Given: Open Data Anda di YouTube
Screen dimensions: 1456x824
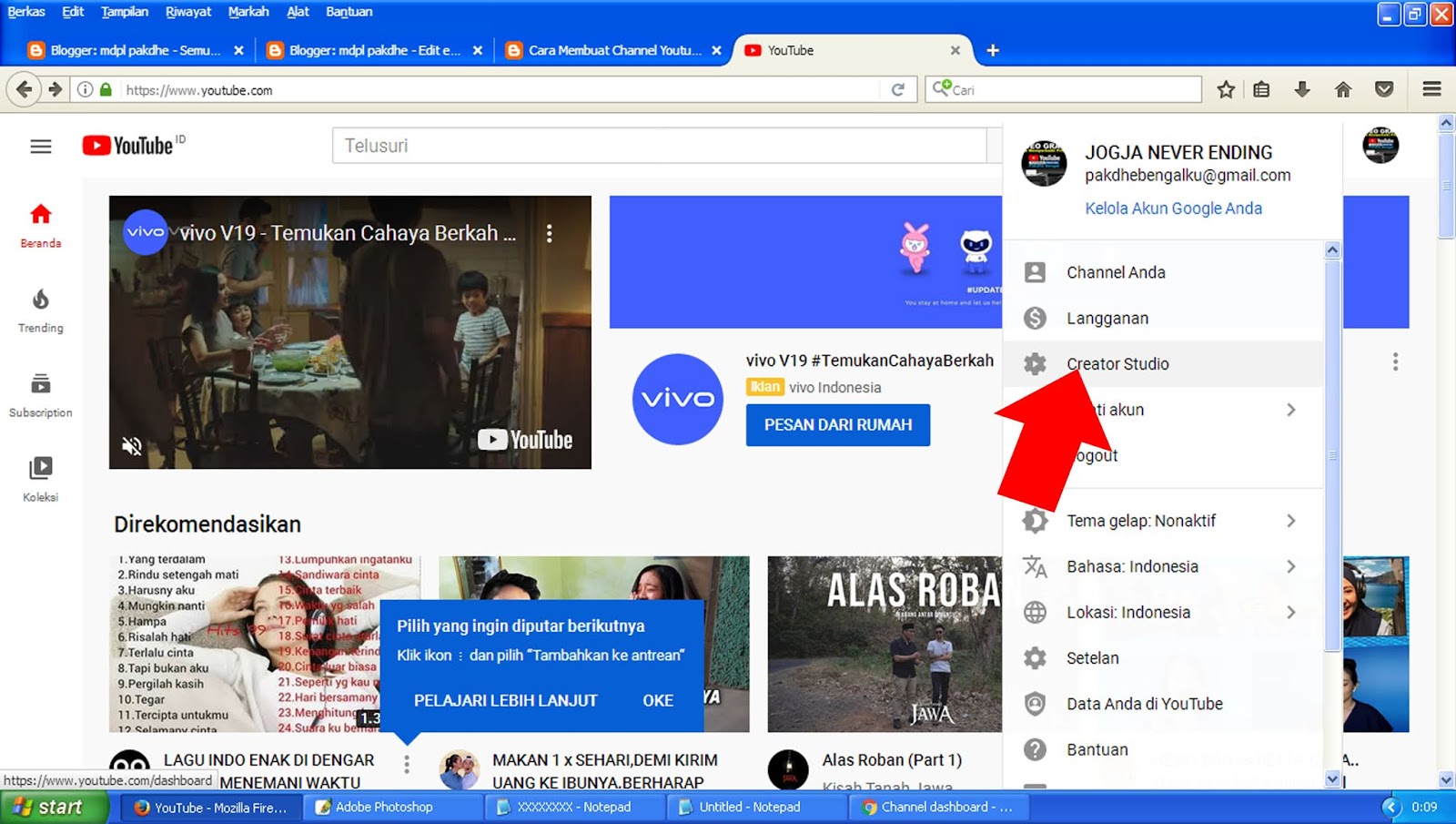Looking at the screenshot, I should pos(1163,704).
